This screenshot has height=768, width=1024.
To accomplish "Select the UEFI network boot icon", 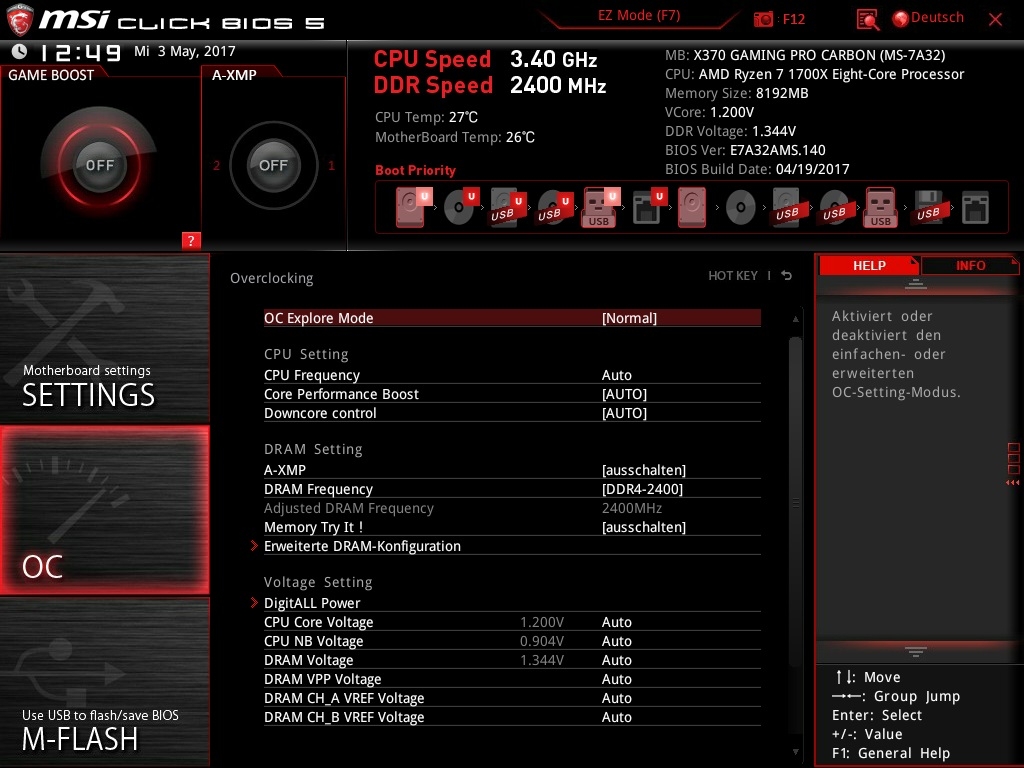I will [649, 207].
